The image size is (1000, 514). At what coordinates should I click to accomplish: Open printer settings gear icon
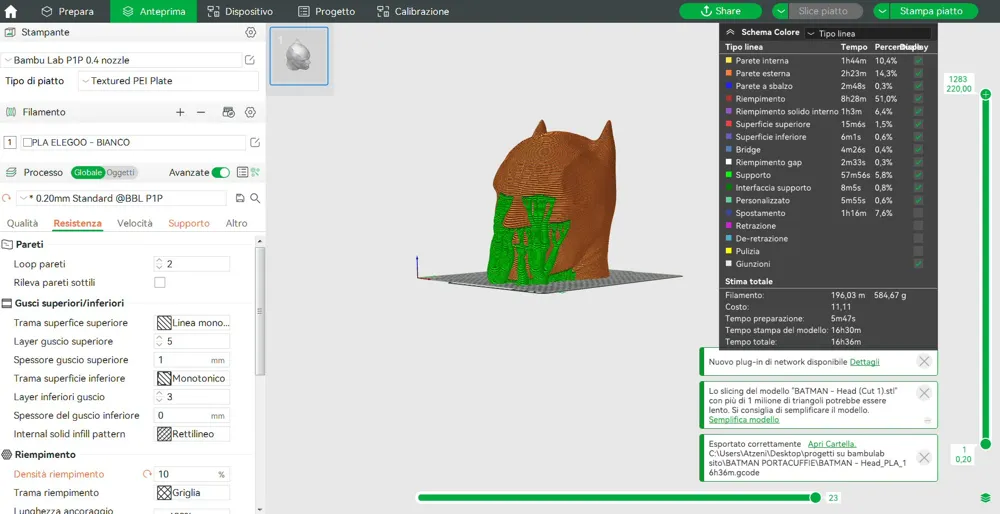point(251,32)
